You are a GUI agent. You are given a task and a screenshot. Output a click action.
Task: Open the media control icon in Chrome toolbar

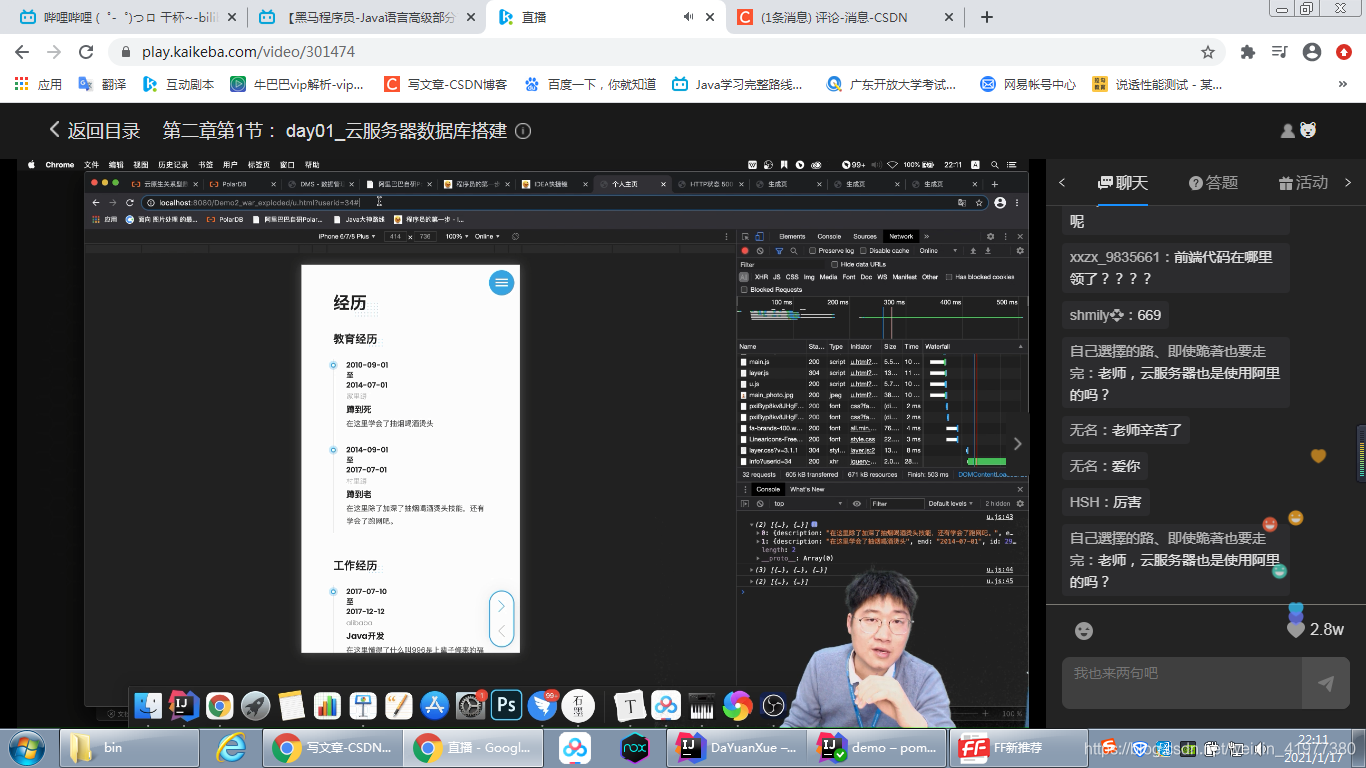[1279, 52]
